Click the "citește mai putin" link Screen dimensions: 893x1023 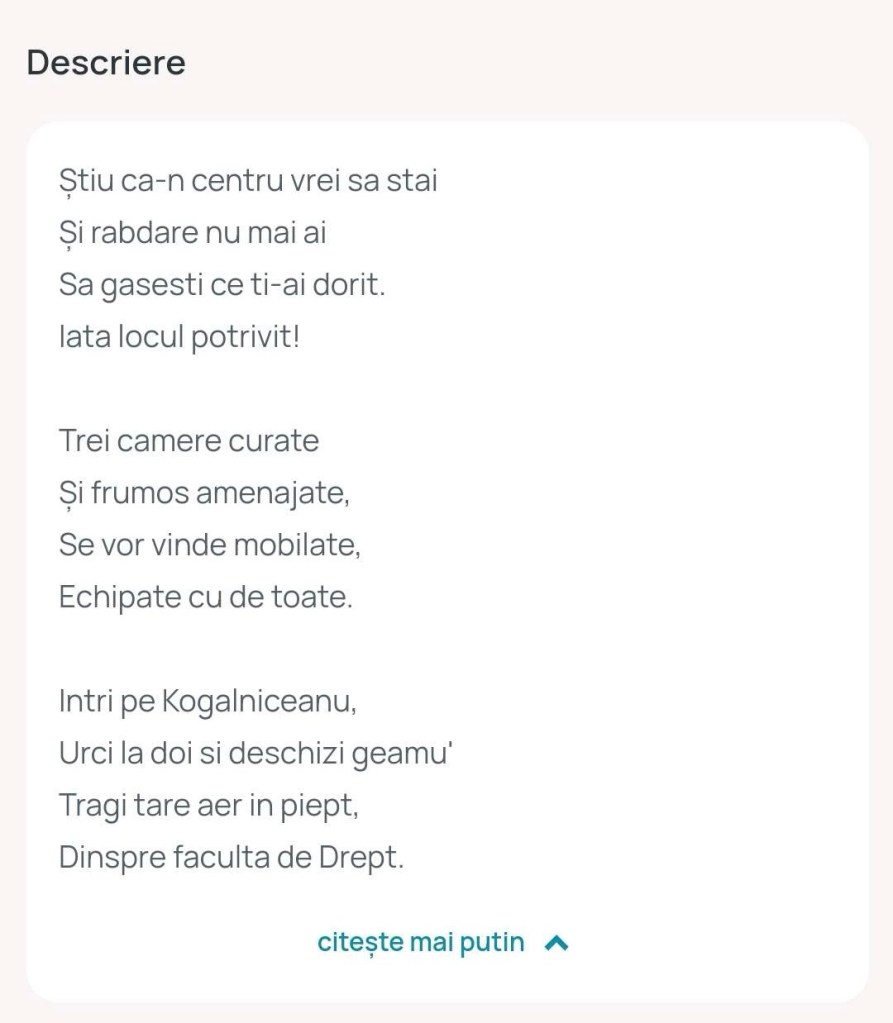point(421,943)
